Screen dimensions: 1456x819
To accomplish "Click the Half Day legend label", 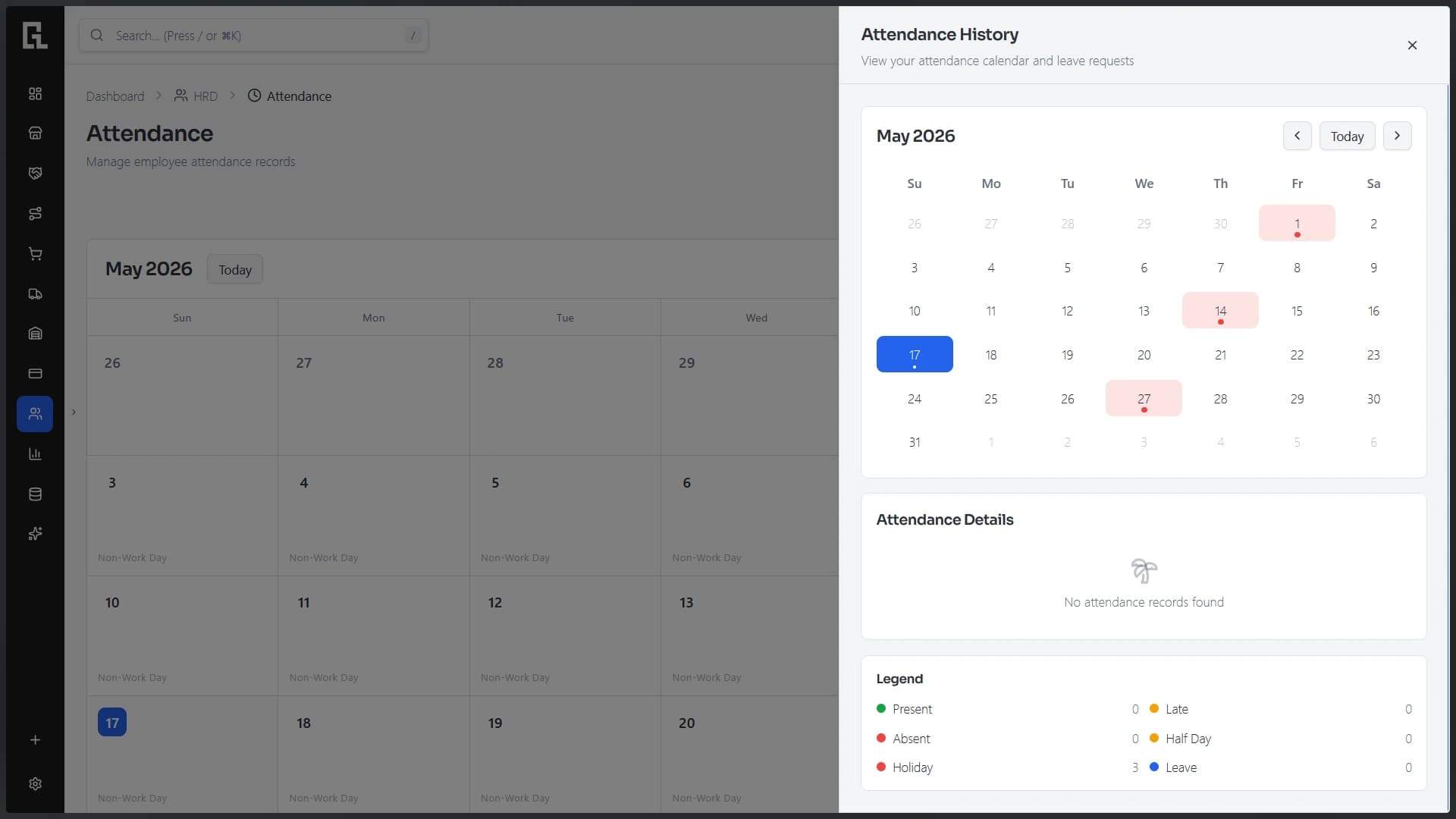I will tap(1188, 739).
